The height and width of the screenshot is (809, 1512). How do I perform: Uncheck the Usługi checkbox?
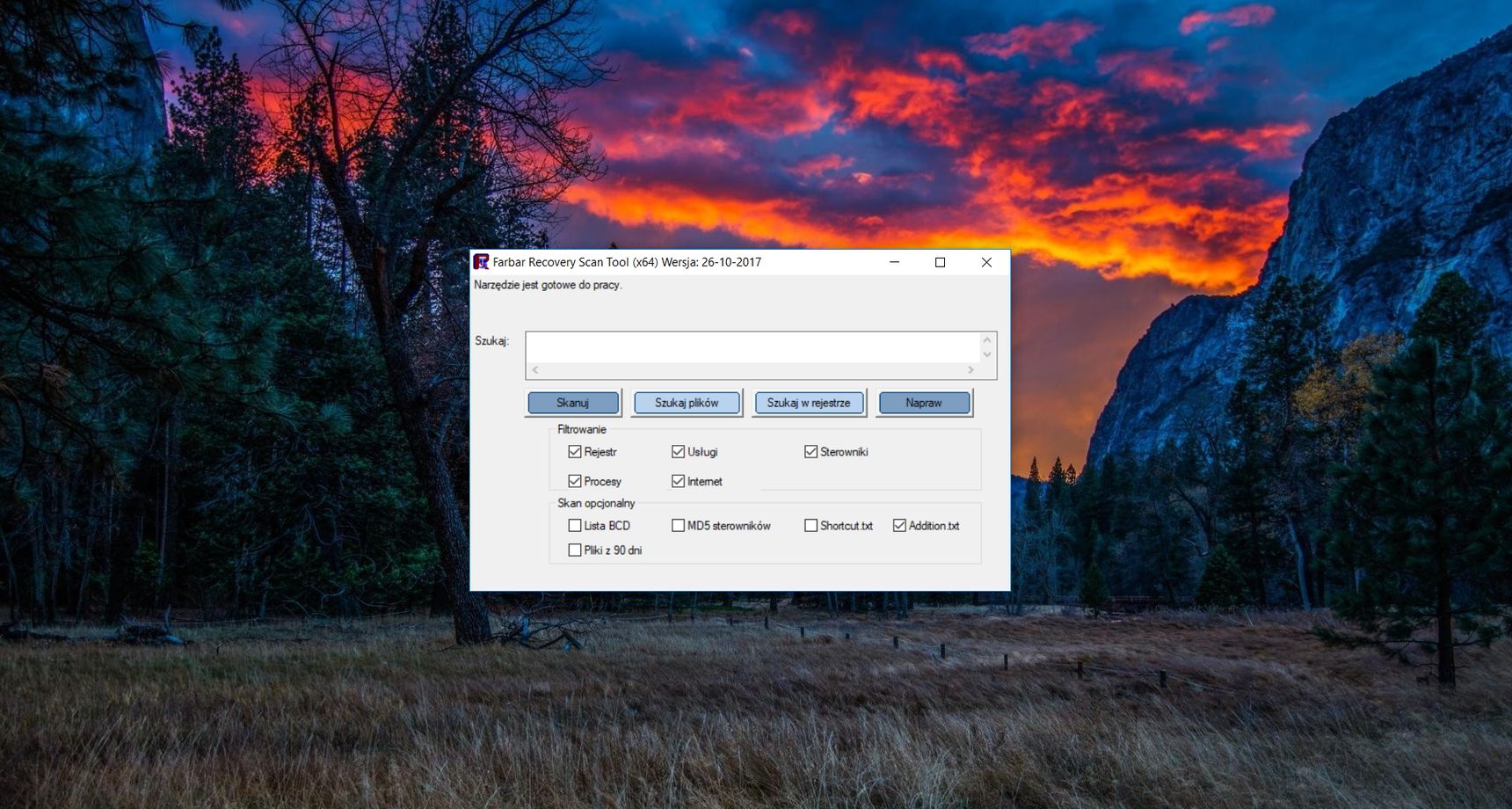pyautogui.click(x=678, y=452)
